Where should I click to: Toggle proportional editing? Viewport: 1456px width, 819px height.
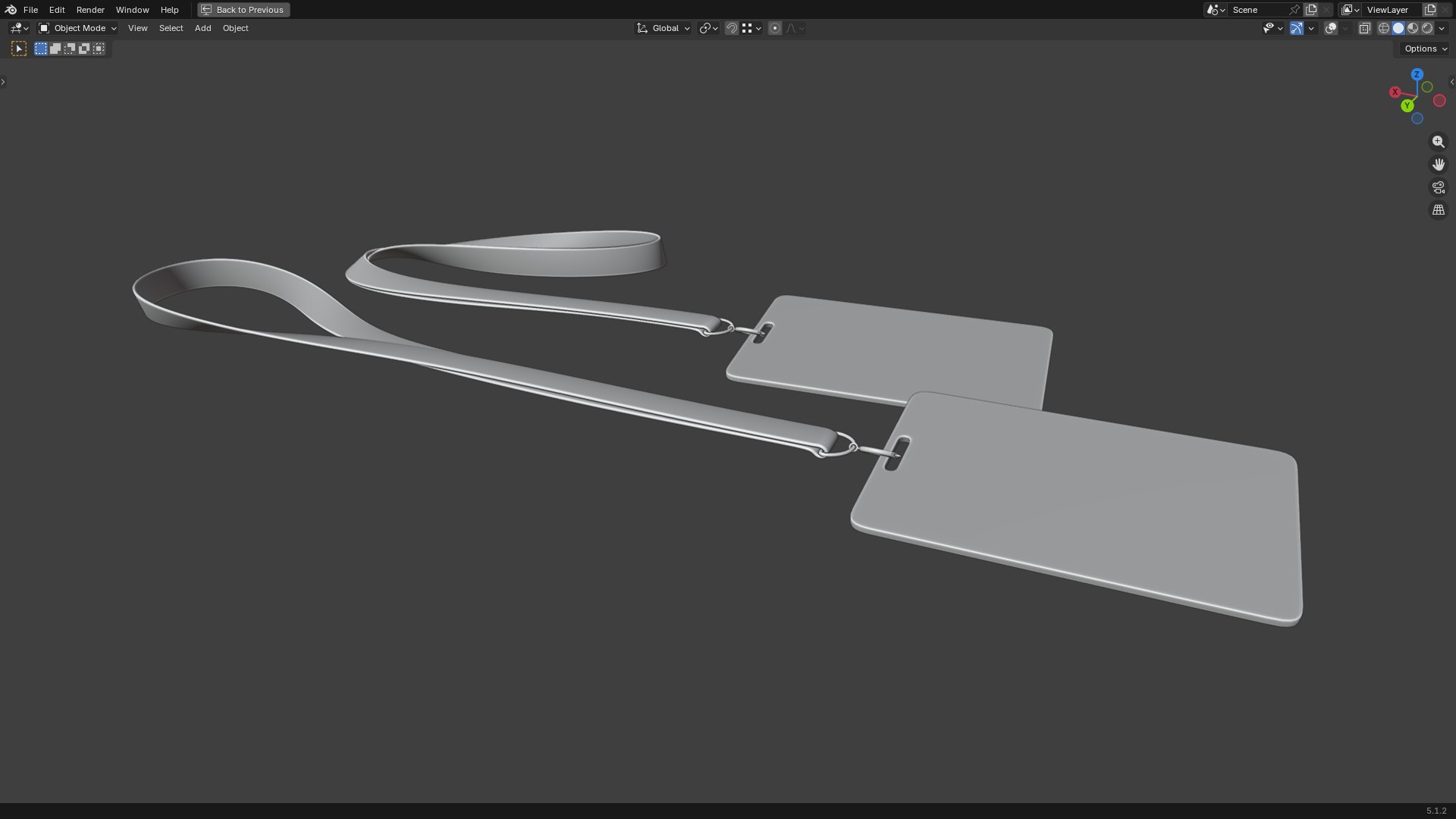click(775, 28)
